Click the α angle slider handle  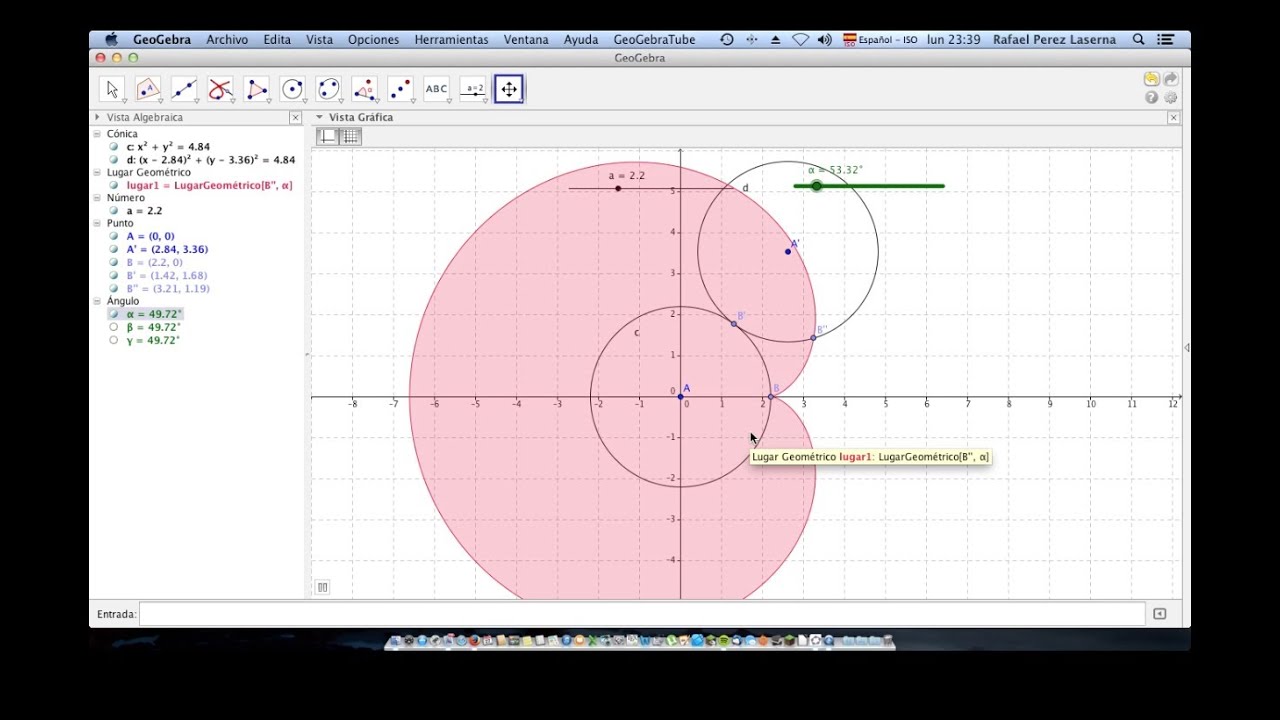(817, 186)
